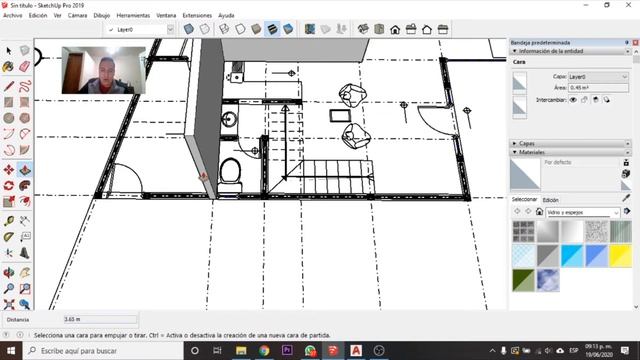Open the Layer0 dropdown in toolbar
The width and height of the screenshot is (640, 360).
(170, 29)
